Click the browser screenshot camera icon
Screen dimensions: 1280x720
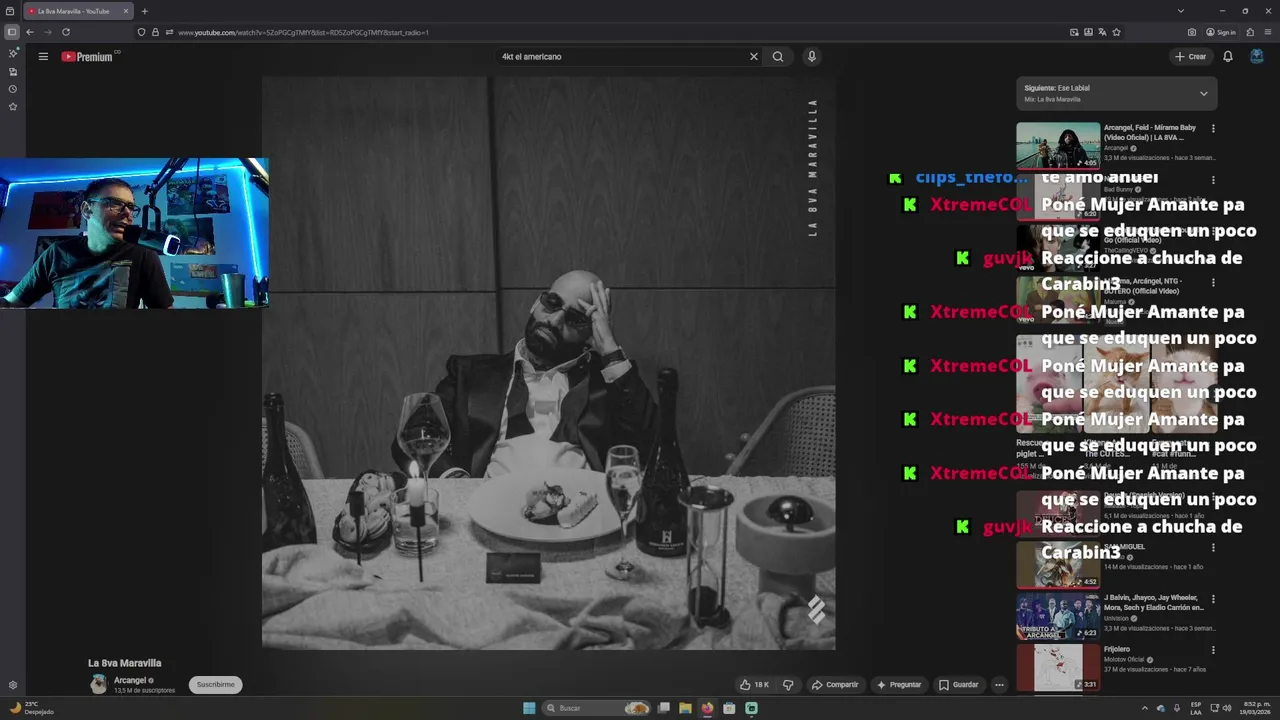pyautogui.click(x=1192, y=32)
